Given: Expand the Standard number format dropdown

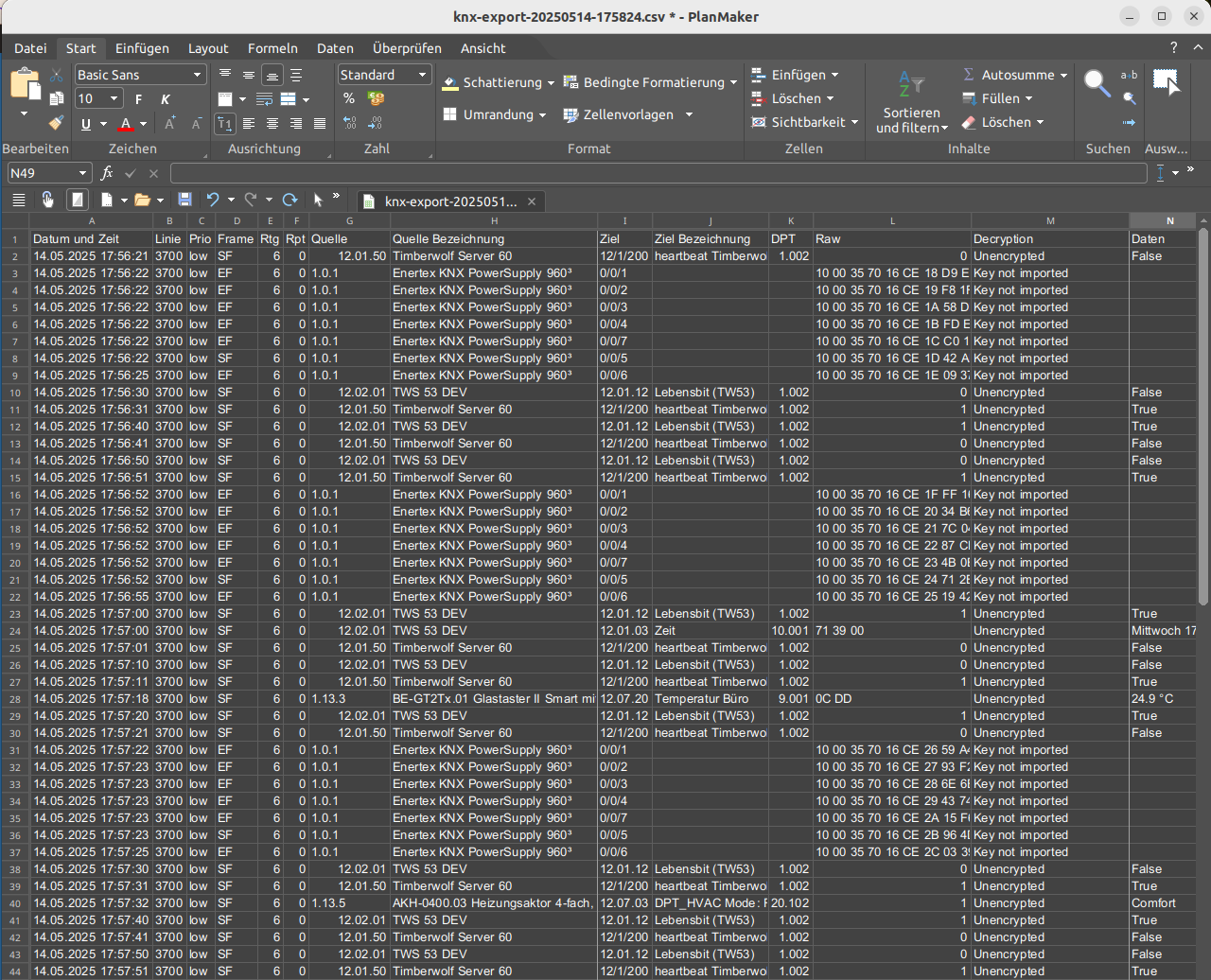Looking at the screenshot, I should [x=422, y=75].
